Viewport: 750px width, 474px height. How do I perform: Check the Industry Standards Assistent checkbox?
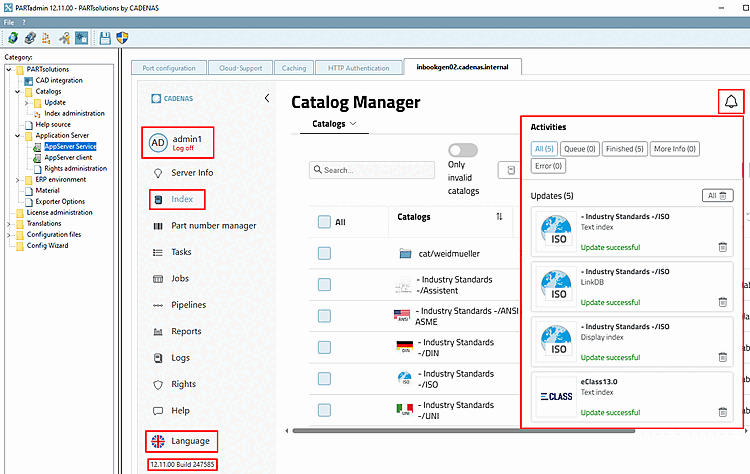tap(324, 285)
